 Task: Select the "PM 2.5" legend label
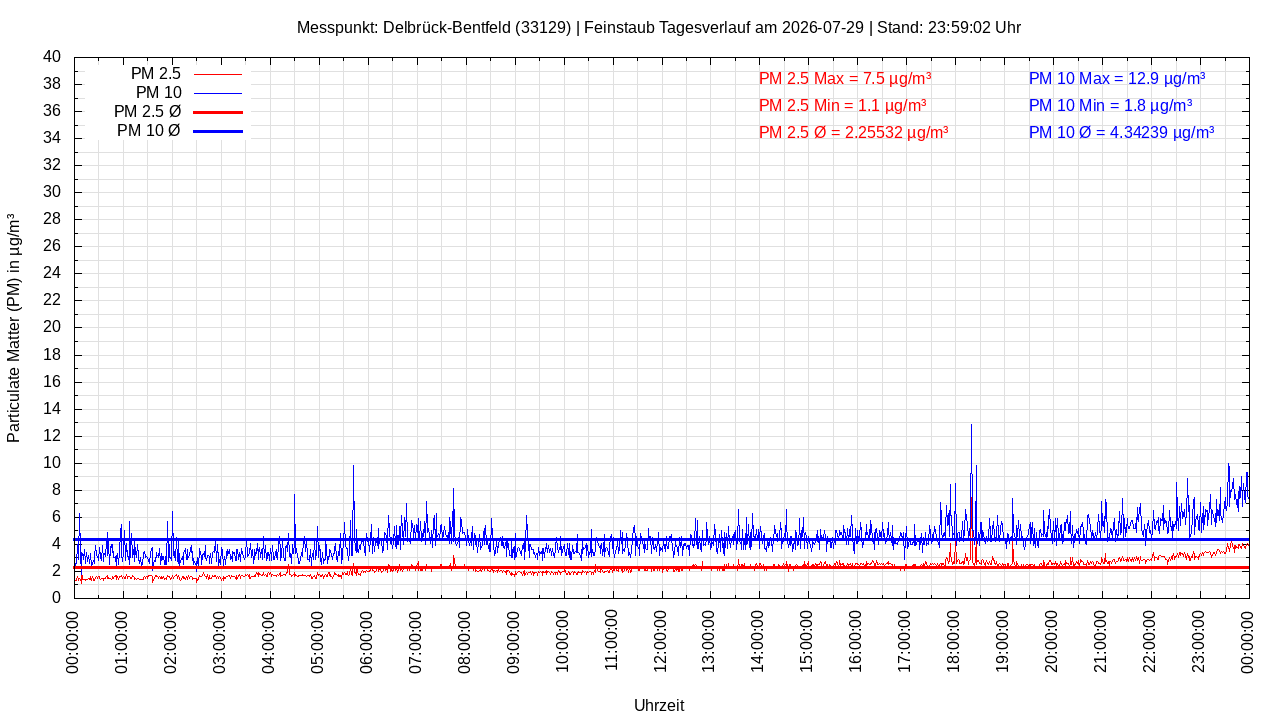point(156,74)
